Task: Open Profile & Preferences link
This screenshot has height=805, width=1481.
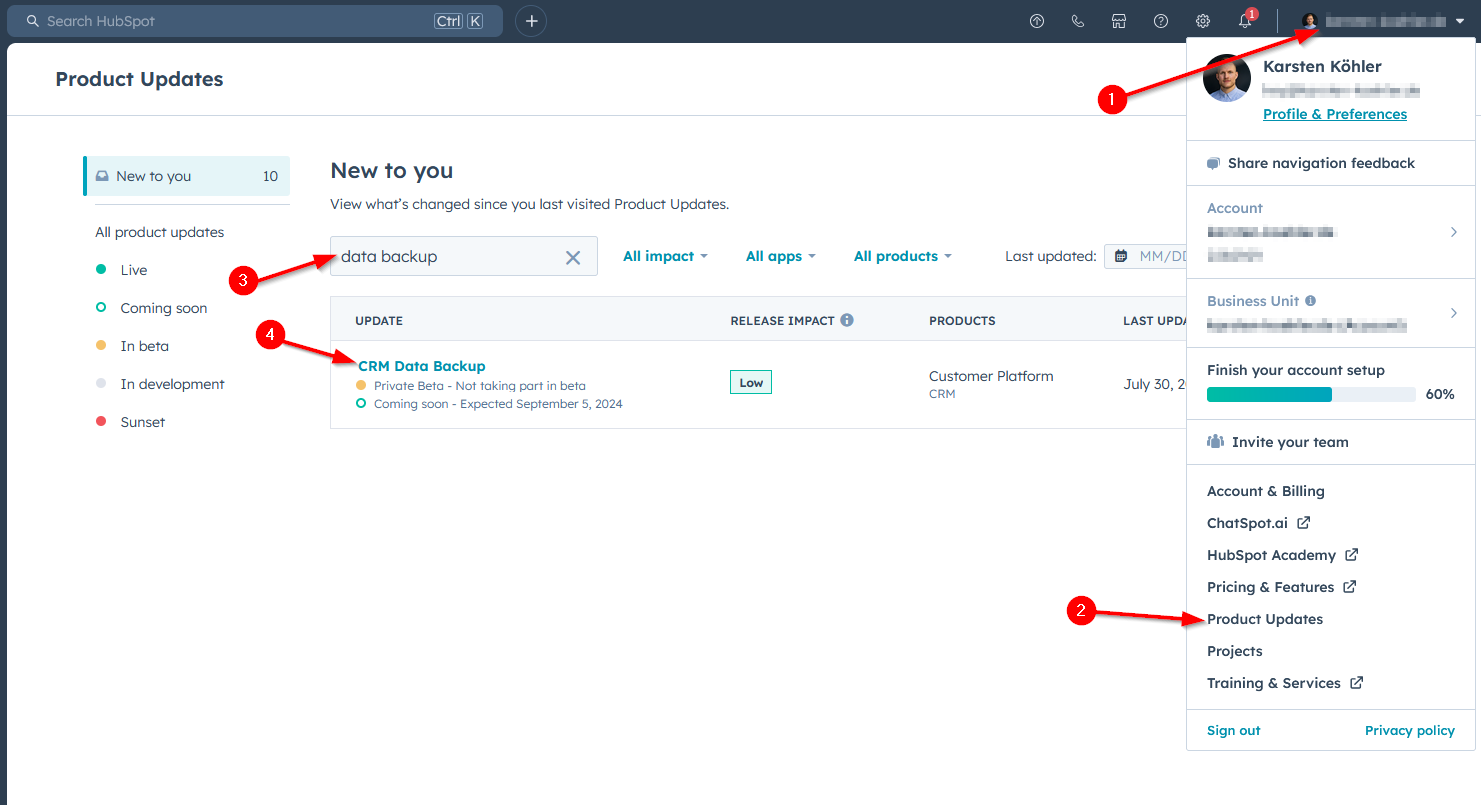Action: pos(1334,113)
